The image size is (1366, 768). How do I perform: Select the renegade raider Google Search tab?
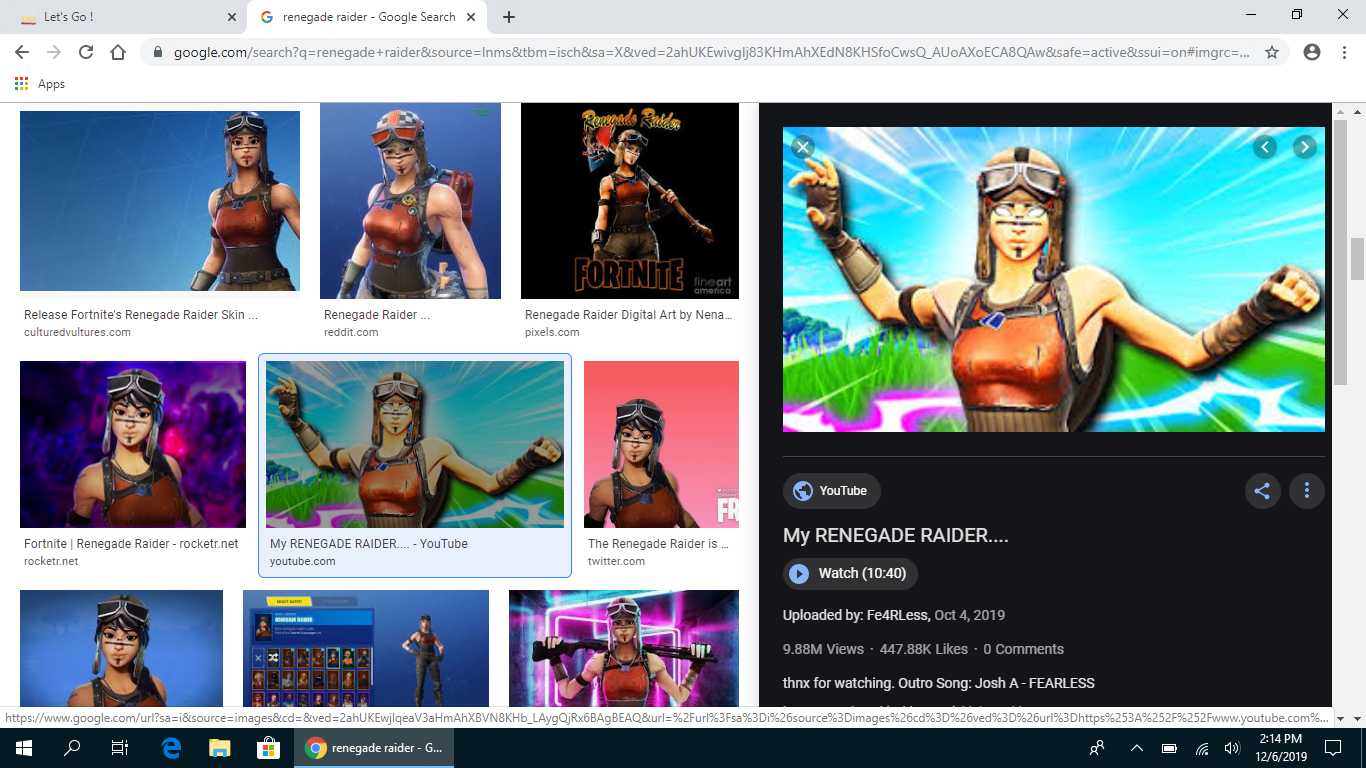[x=369, y=17]
